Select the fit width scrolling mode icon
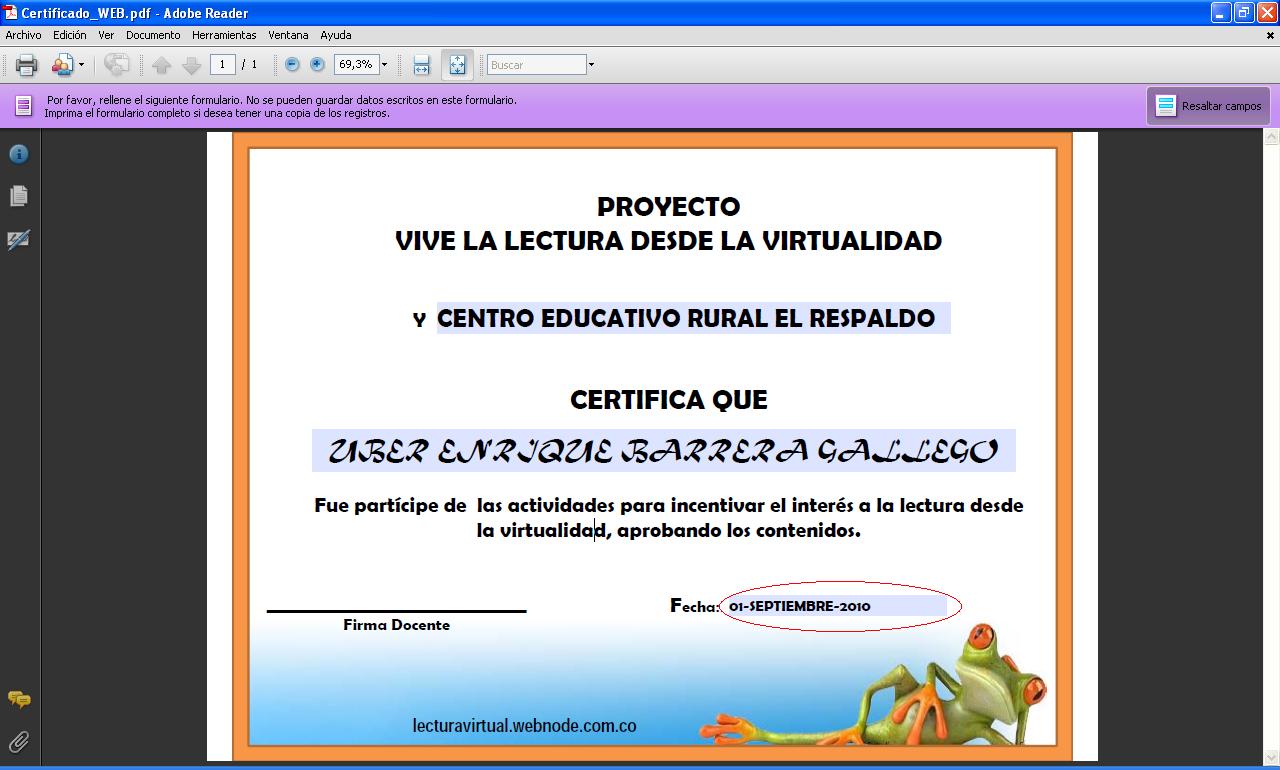The height and width of the screenshot is (770, 1280). click(421, 65)
